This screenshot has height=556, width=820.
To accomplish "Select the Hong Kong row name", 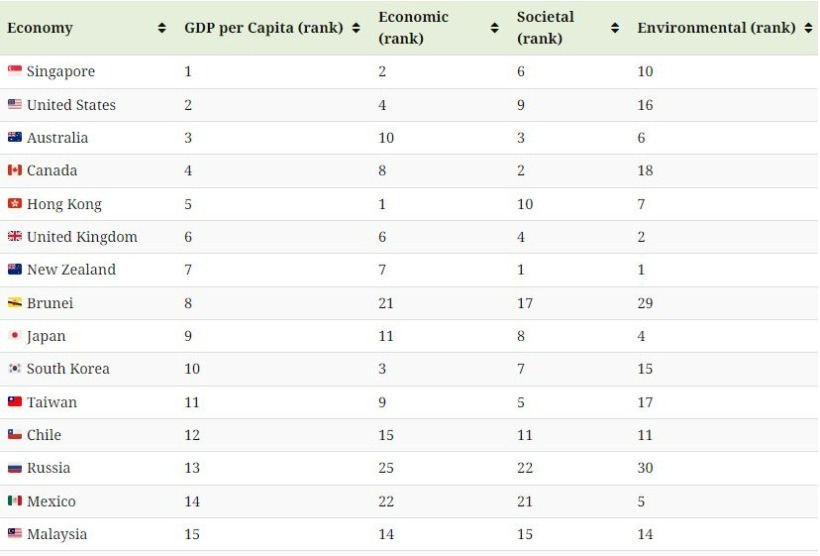I will tap(64, 204).
